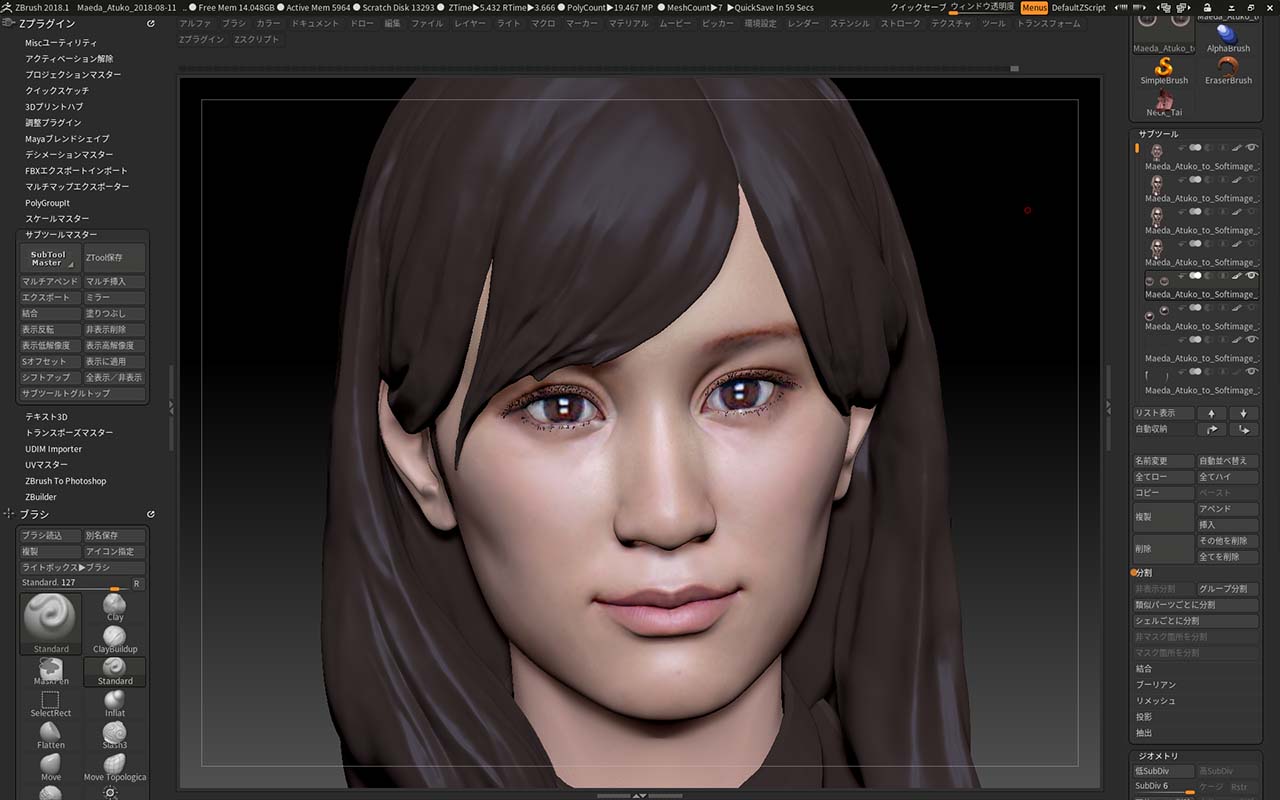The width and height of the screenshot is (1280, 800).
Task: Toggle eye visibility of topmost subtool
Action: pos(1251,148)
